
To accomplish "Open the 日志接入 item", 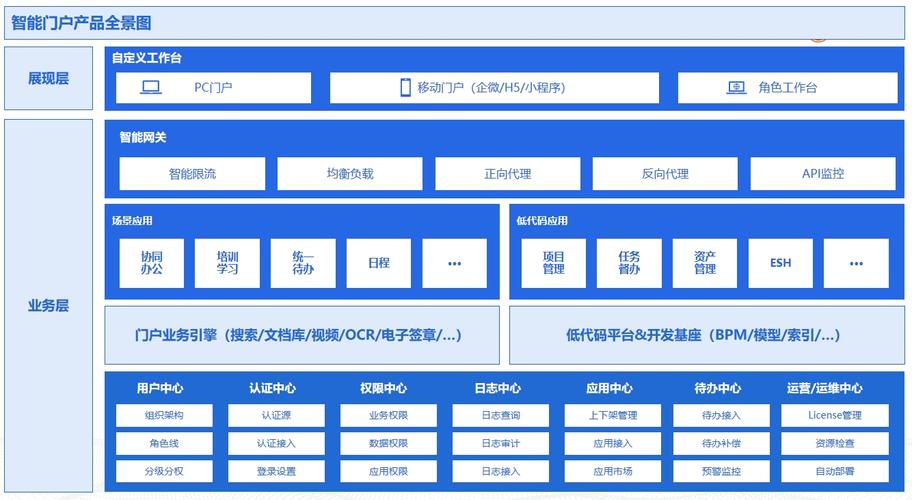I will pos(501,471).
